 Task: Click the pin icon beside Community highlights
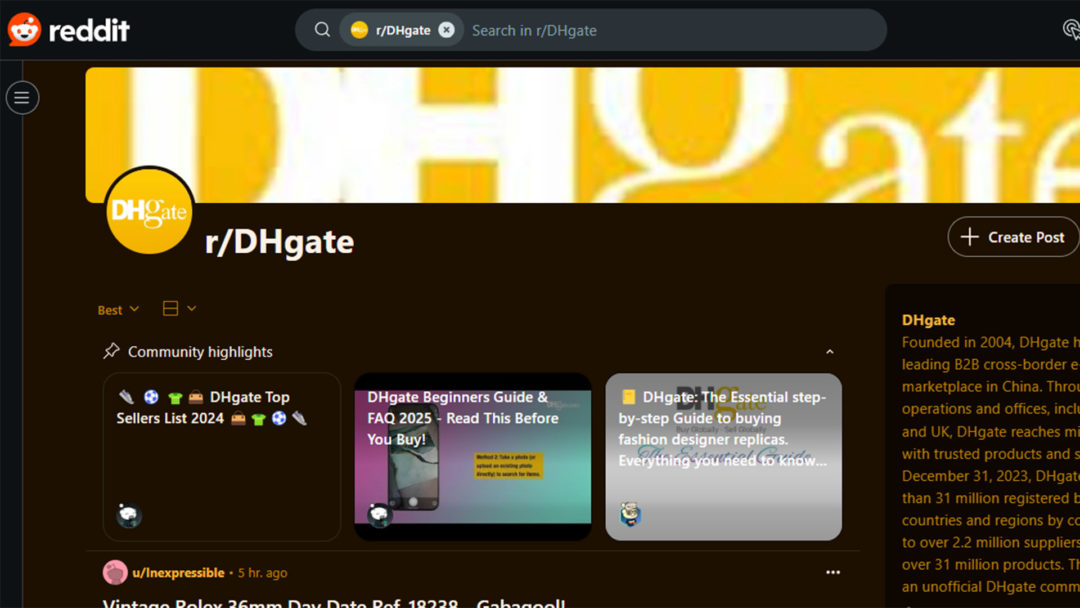pos(111,351)
